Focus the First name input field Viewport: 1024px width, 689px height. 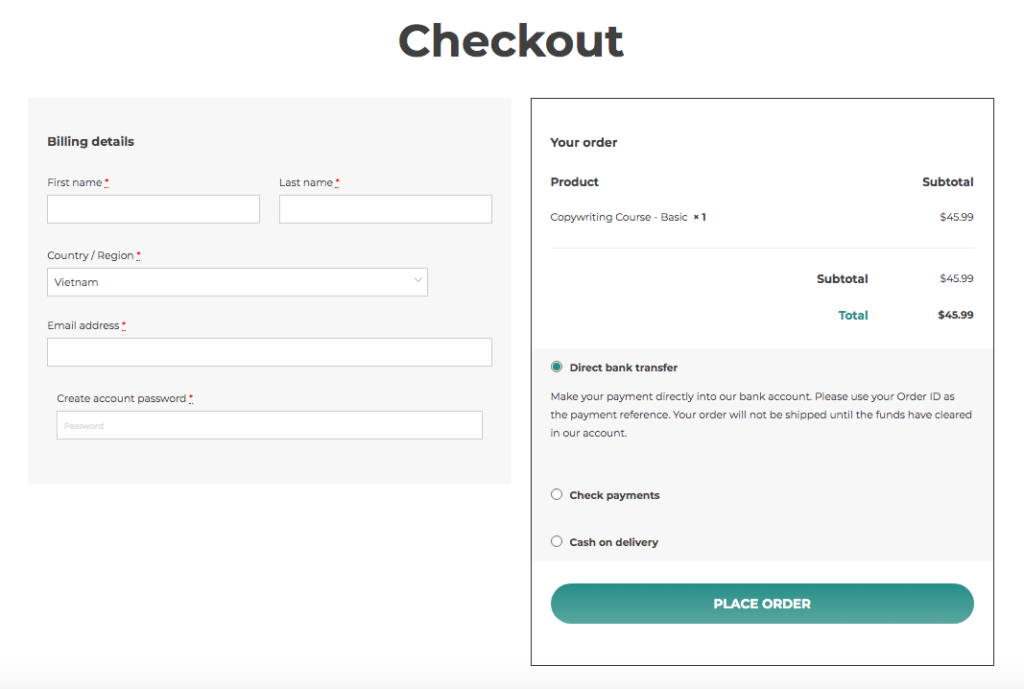click(153, 210)
